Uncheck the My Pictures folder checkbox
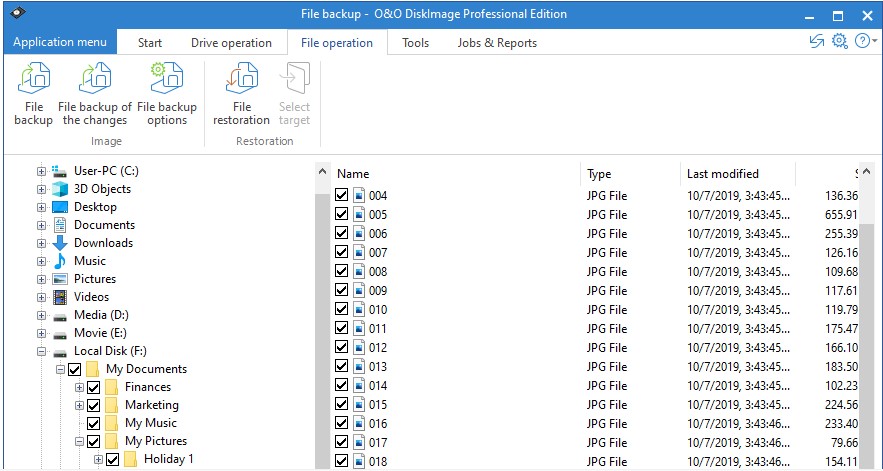 (x=93, y=442)
